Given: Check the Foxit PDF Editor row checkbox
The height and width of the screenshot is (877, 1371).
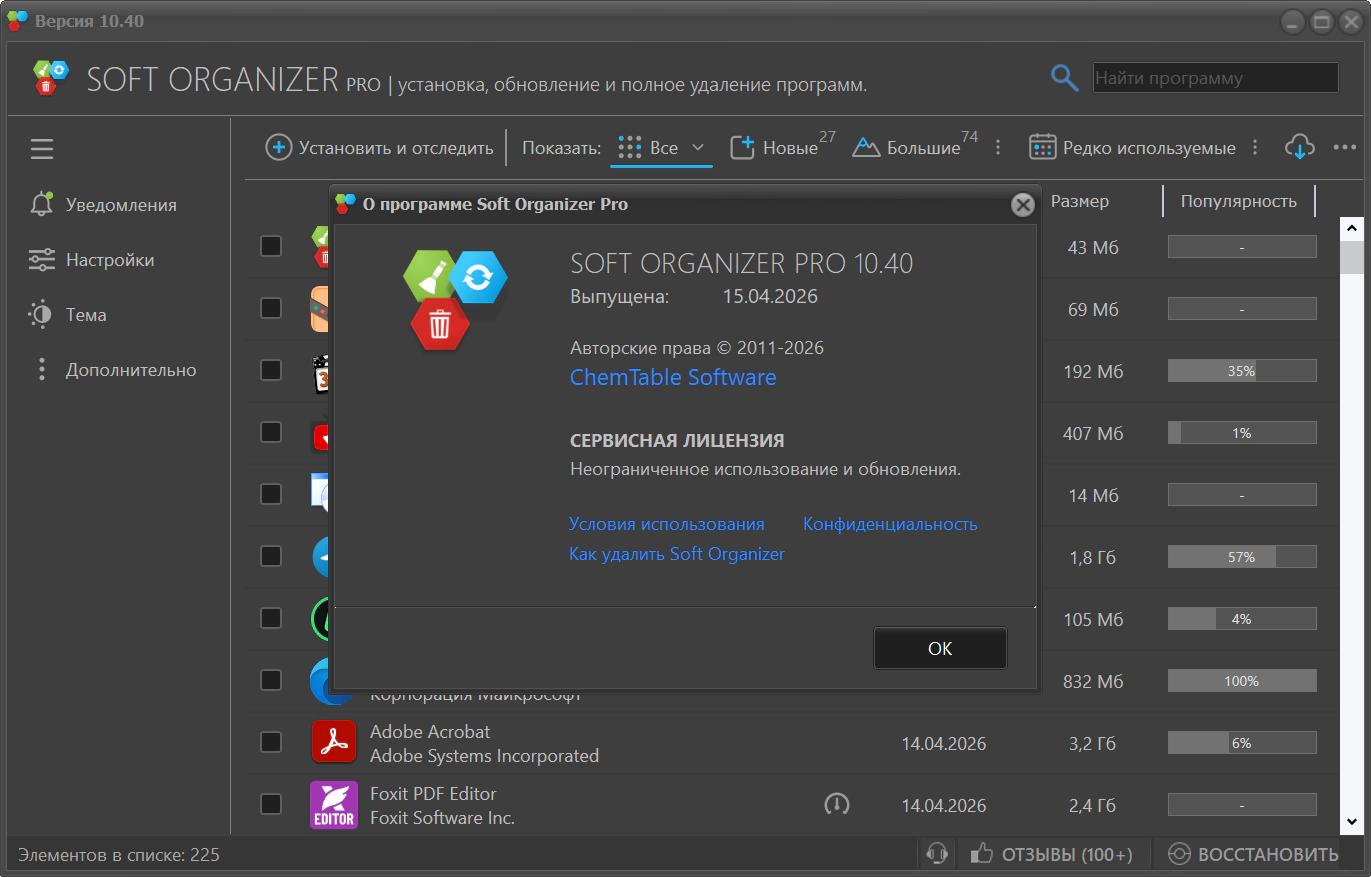Looking at the screenshot, I should tap(271, 804).
